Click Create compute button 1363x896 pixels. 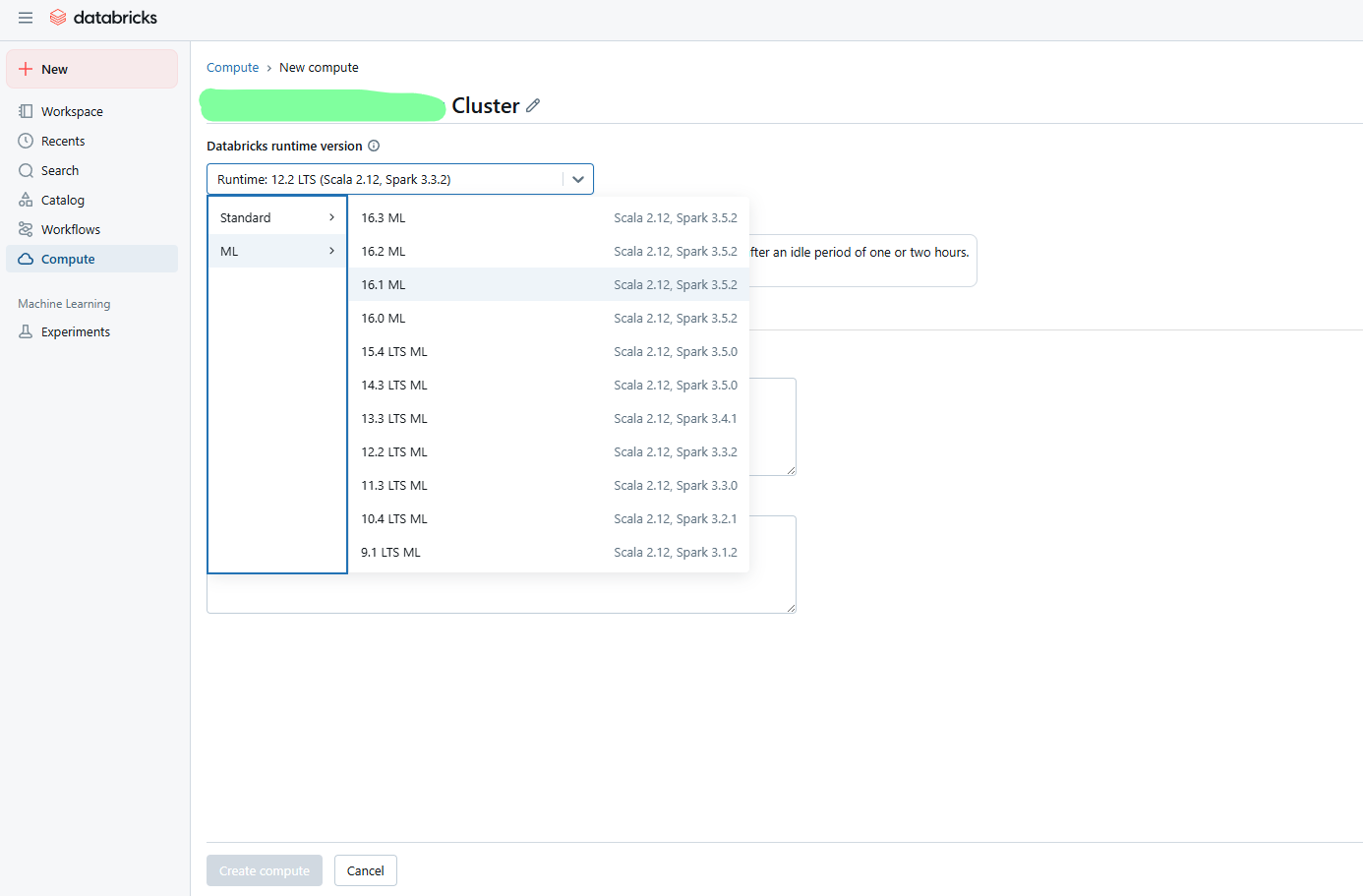(265, 870)
